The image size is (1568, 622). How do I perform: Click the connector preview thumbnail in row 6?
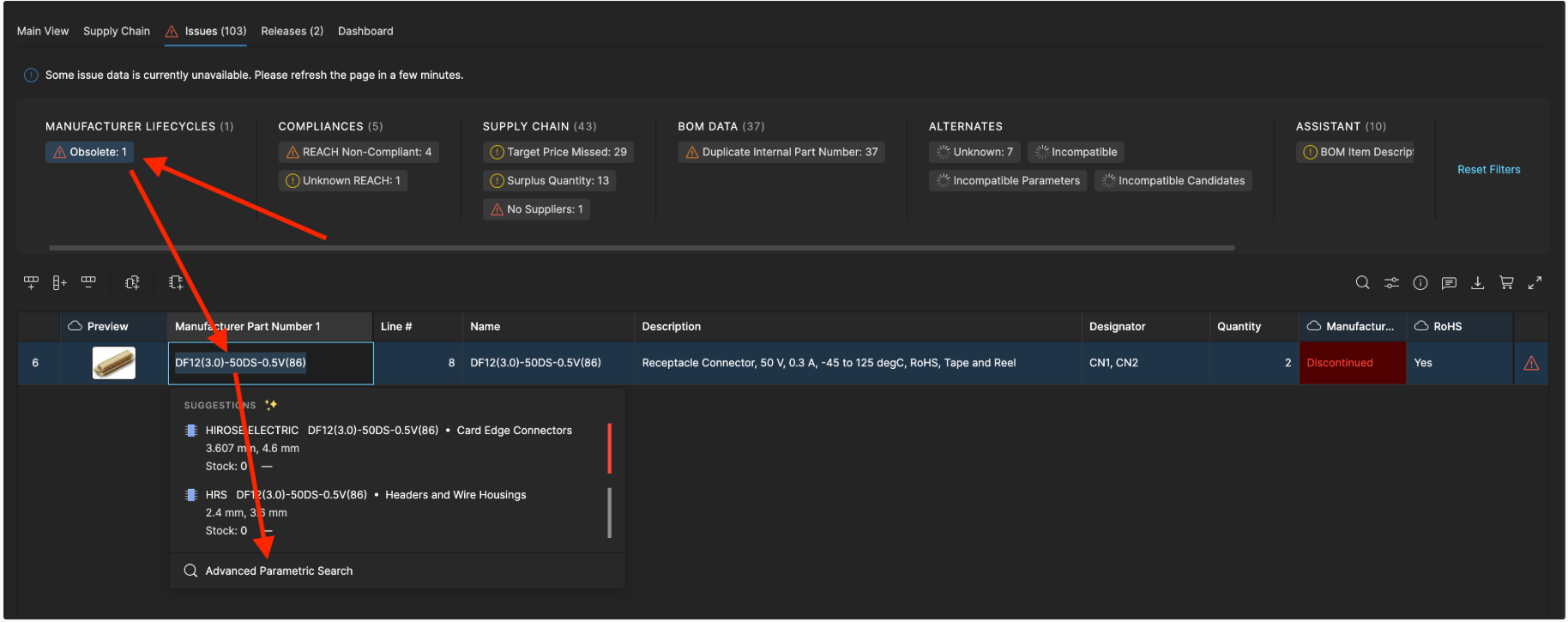click(114, 363)
